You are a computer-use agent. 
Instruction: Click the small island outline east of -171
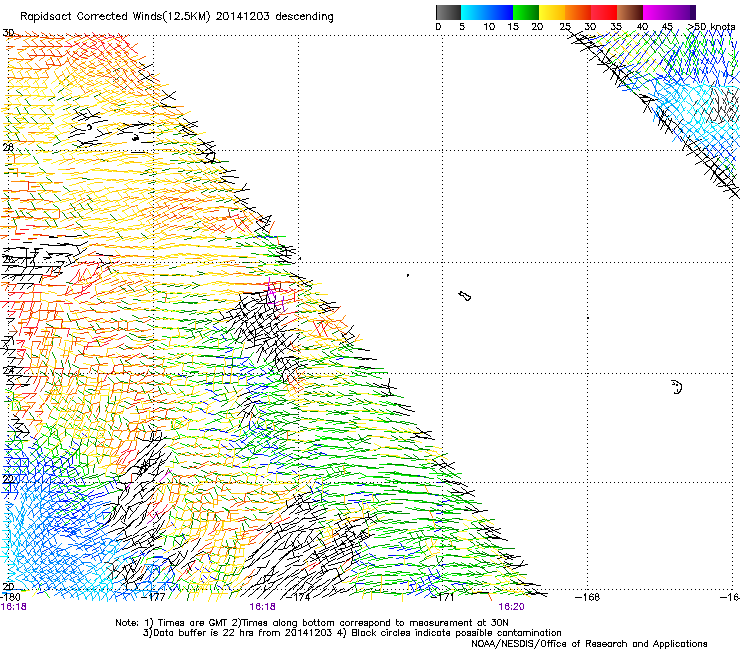[x=464, y=296]
